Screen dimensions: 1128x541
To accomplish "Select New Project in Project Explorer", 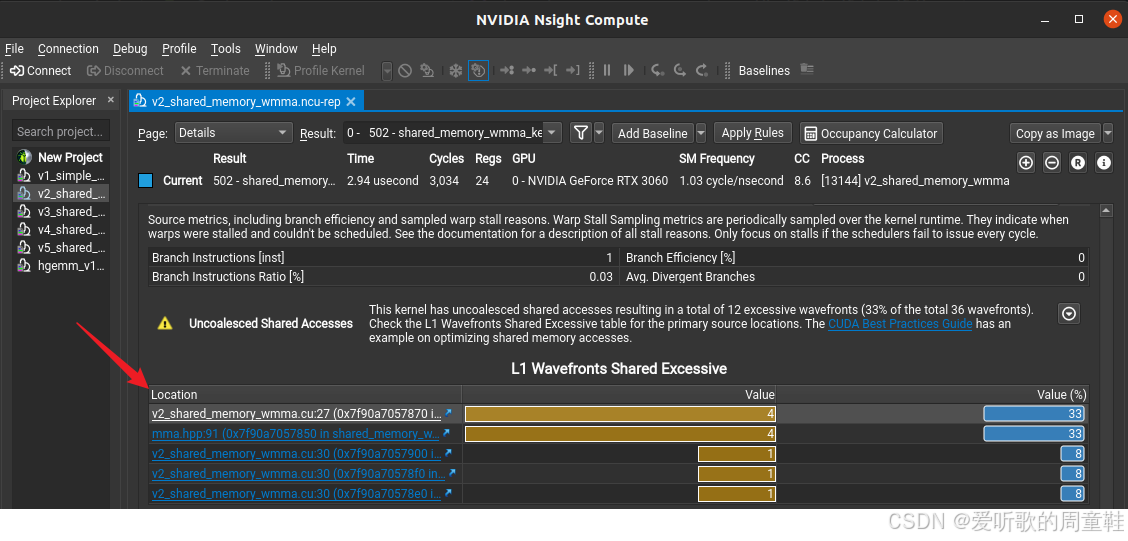I will [62, 158].
